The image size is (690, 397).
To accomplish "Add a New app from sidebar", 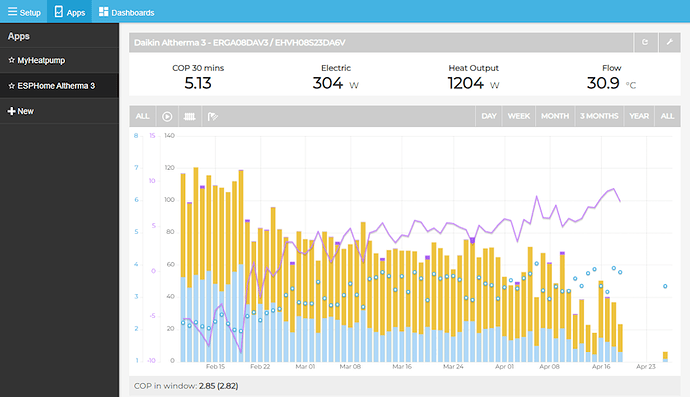I will tap(59, 111).
